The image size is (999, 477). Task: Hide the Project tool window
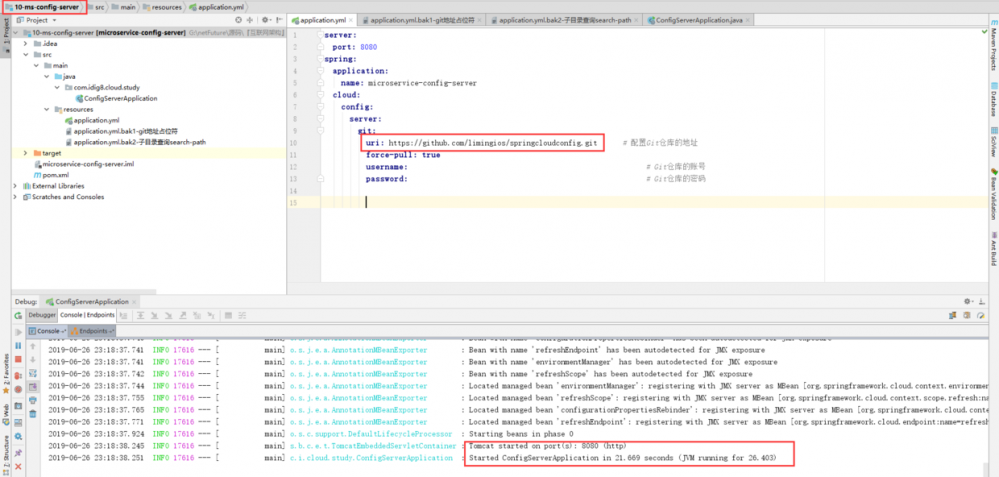(278, 20)
